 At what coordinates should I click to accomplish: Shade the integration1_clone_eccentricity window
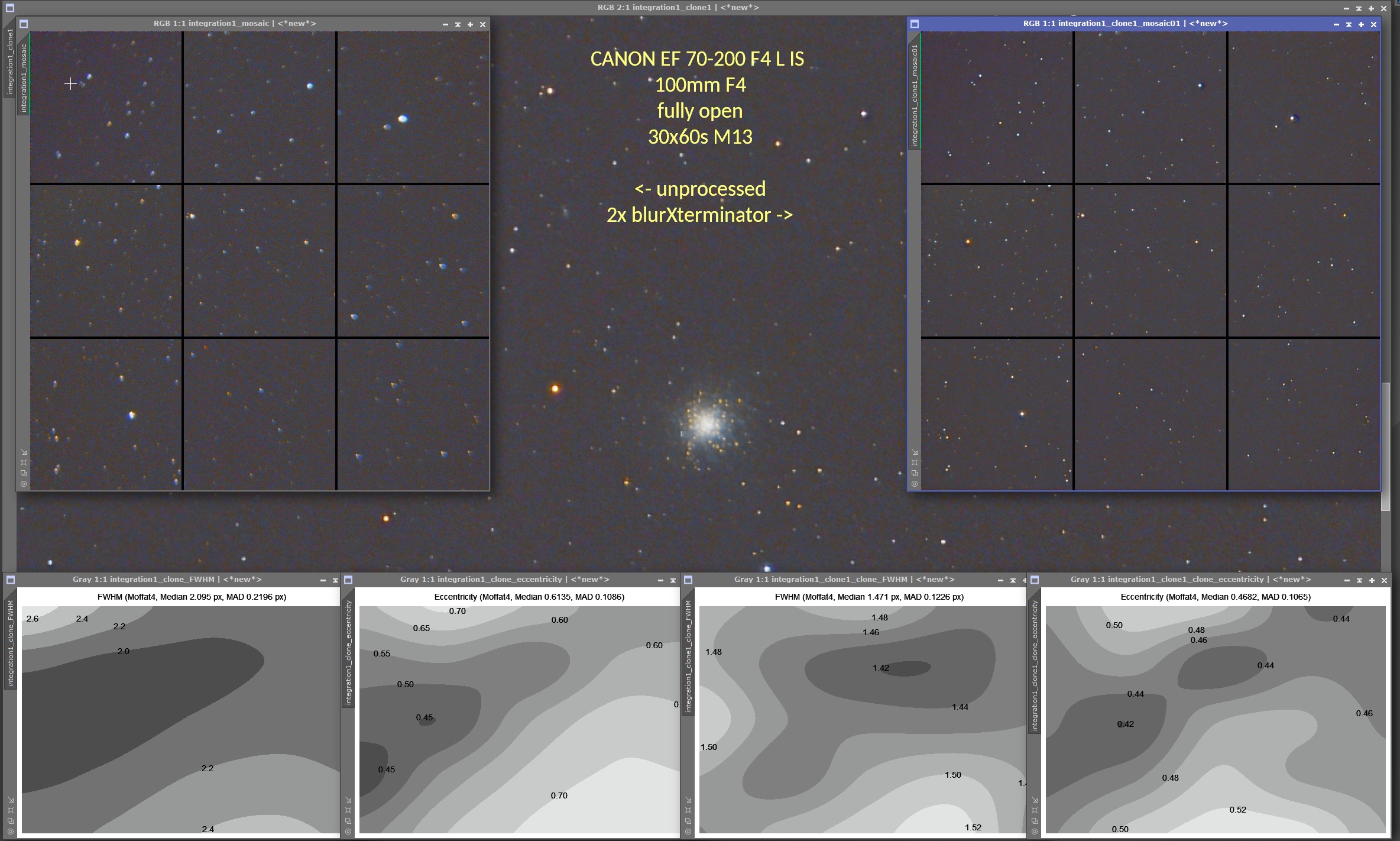pyautogui.click(x=673, y=580)
